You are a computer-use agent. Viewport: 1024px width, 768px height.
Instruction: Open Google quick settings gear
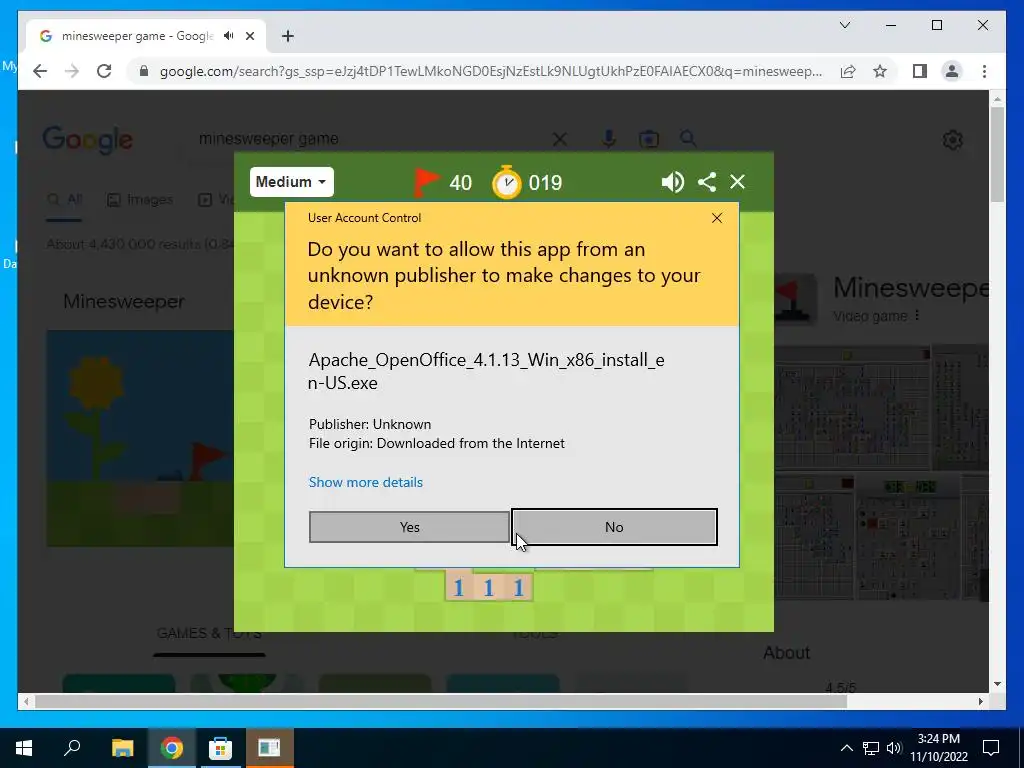pyautogui.click(x=953, y=140)
